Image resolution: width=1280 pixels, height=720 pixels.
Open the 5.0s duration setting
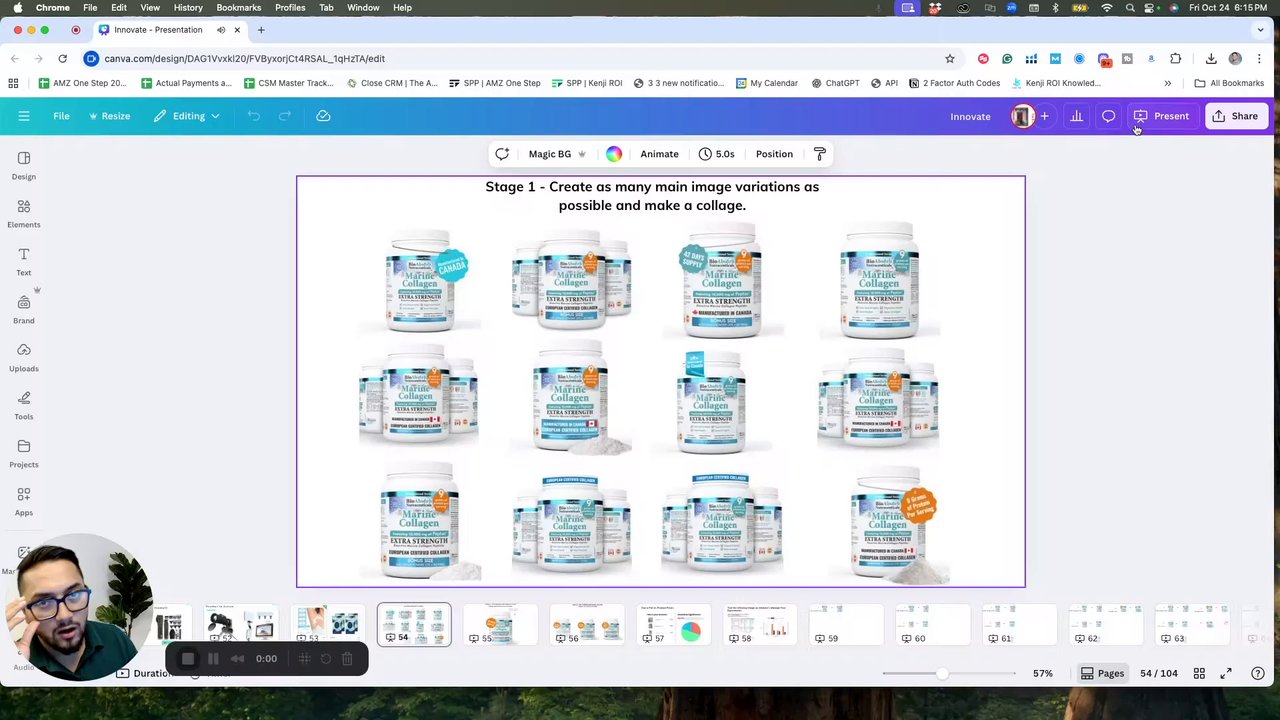pyautogui.click(x=716, y=154)
